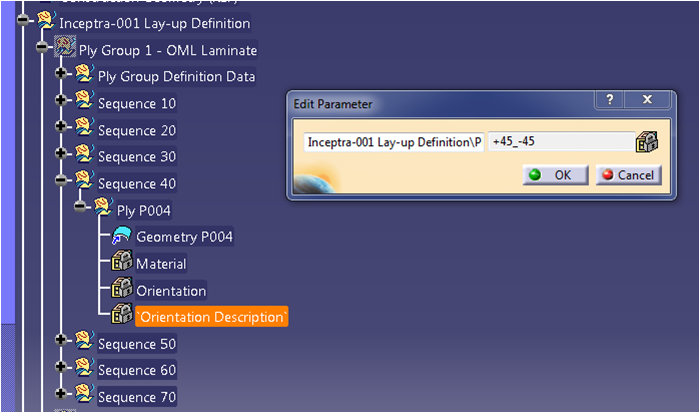The image size is (700, 413).
Task: Click the parameter name path field
Action: coord(393,142)
